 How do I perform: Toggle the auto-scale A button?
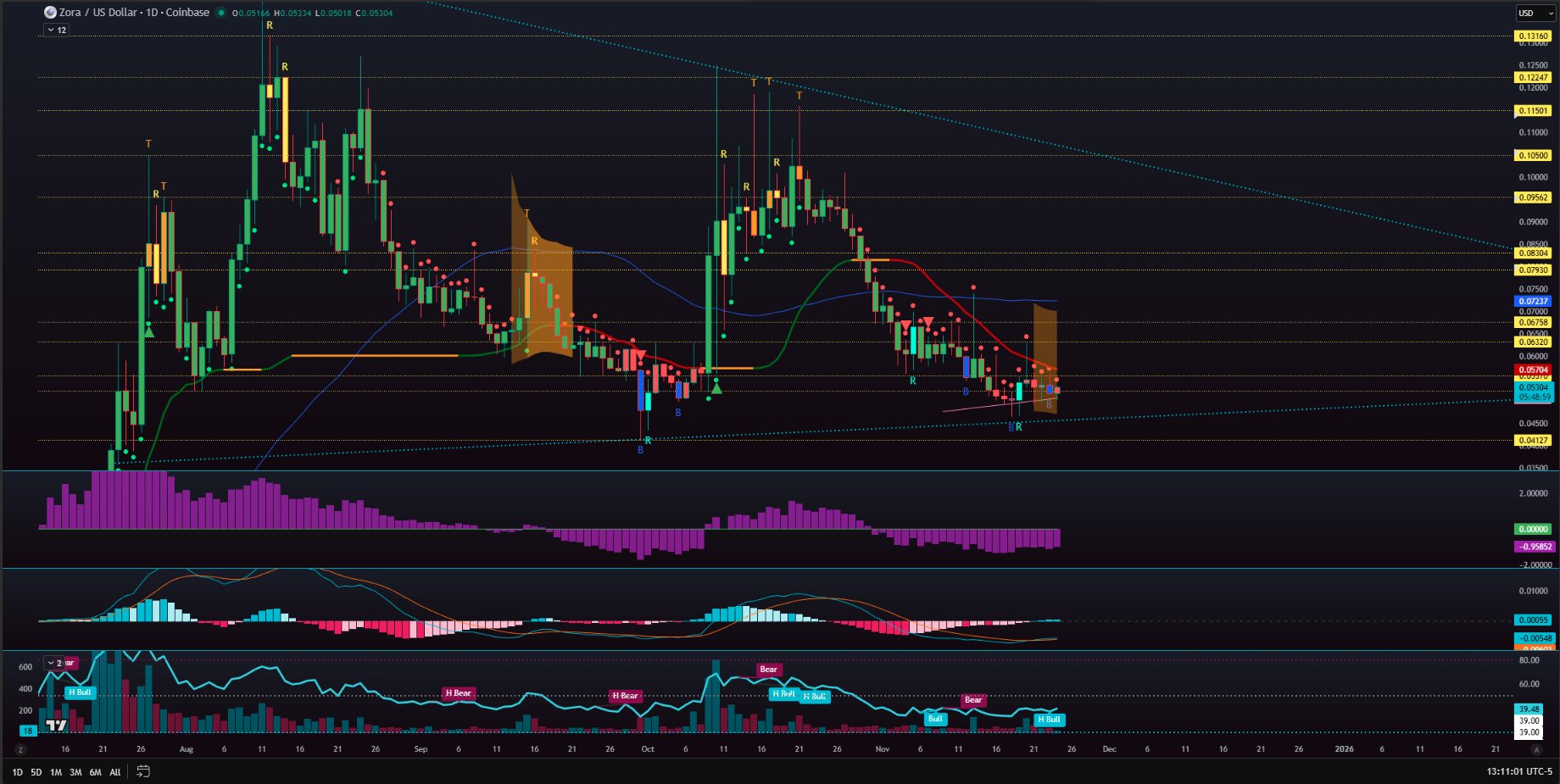point(1535,749)
